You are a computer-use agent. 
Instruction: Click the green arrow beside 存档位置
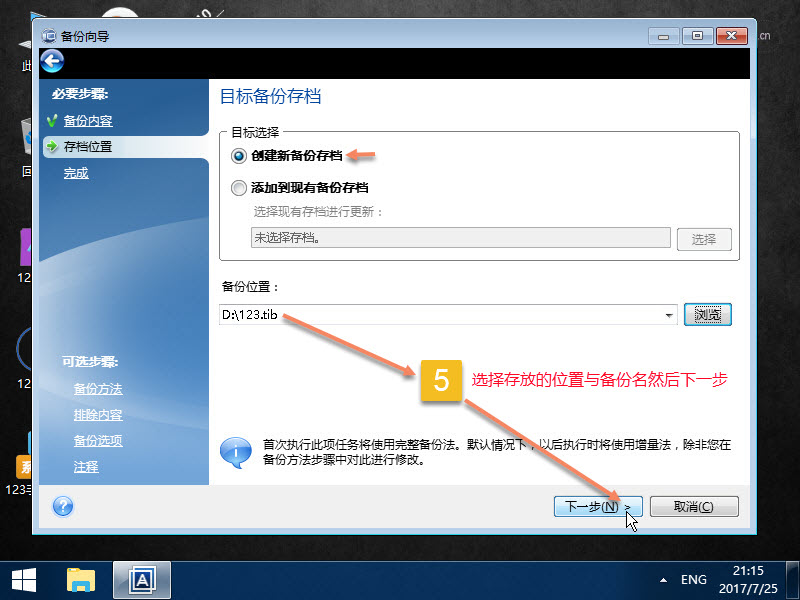pyautogui.click(x=54, y=146)
